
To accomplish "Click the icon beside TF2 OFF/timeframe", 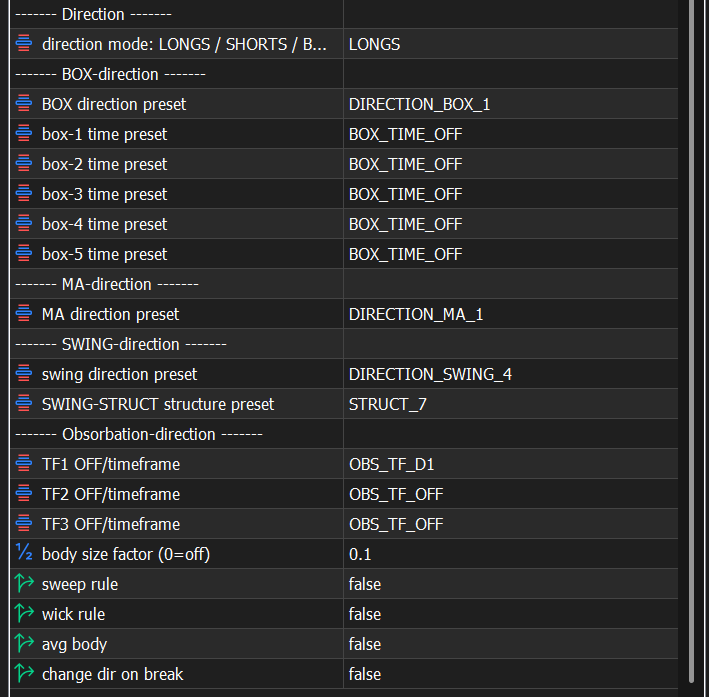I will coord(24,493).
